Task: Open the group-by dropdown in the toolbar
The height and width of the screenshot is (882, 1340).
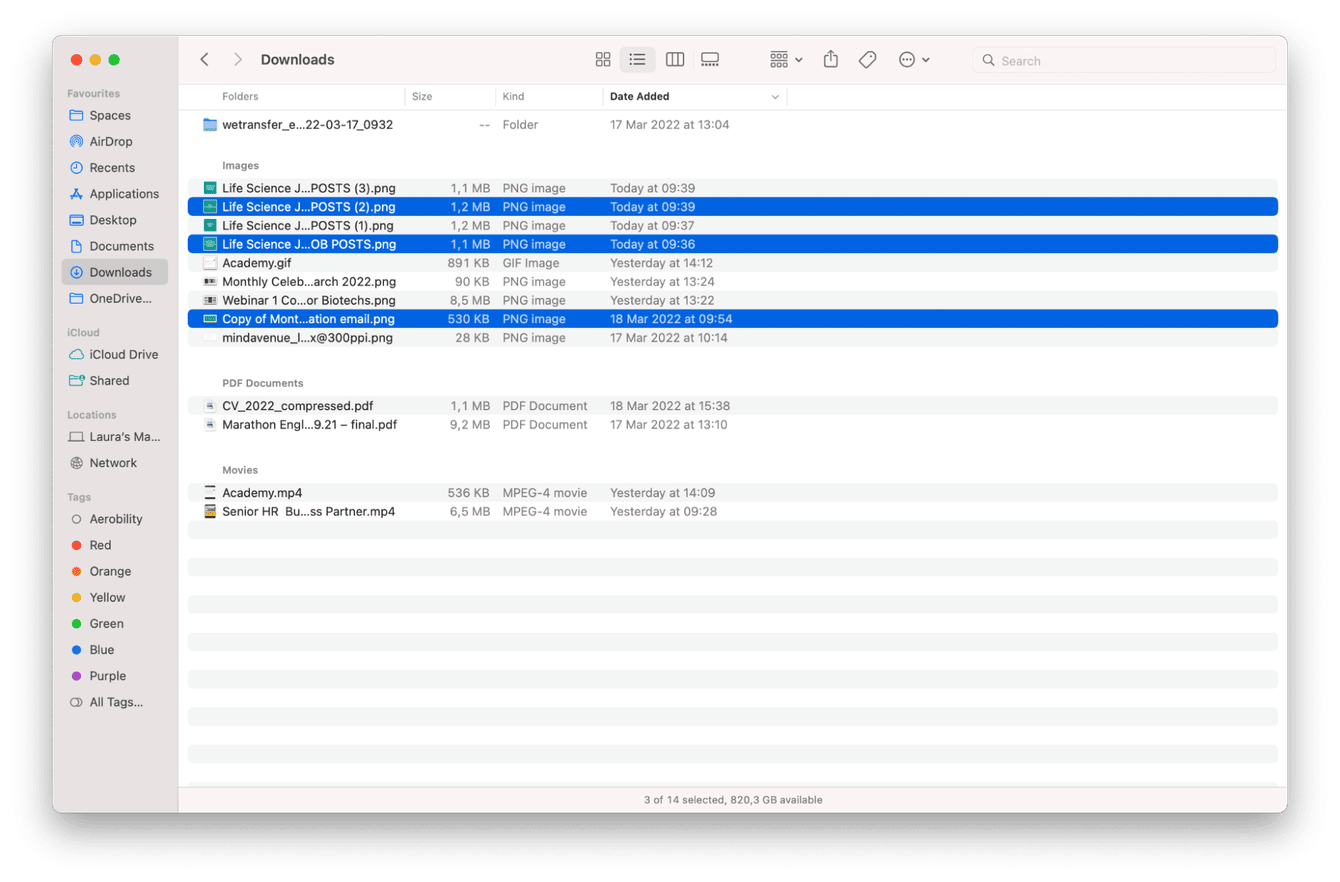Action: coord(785,59)
